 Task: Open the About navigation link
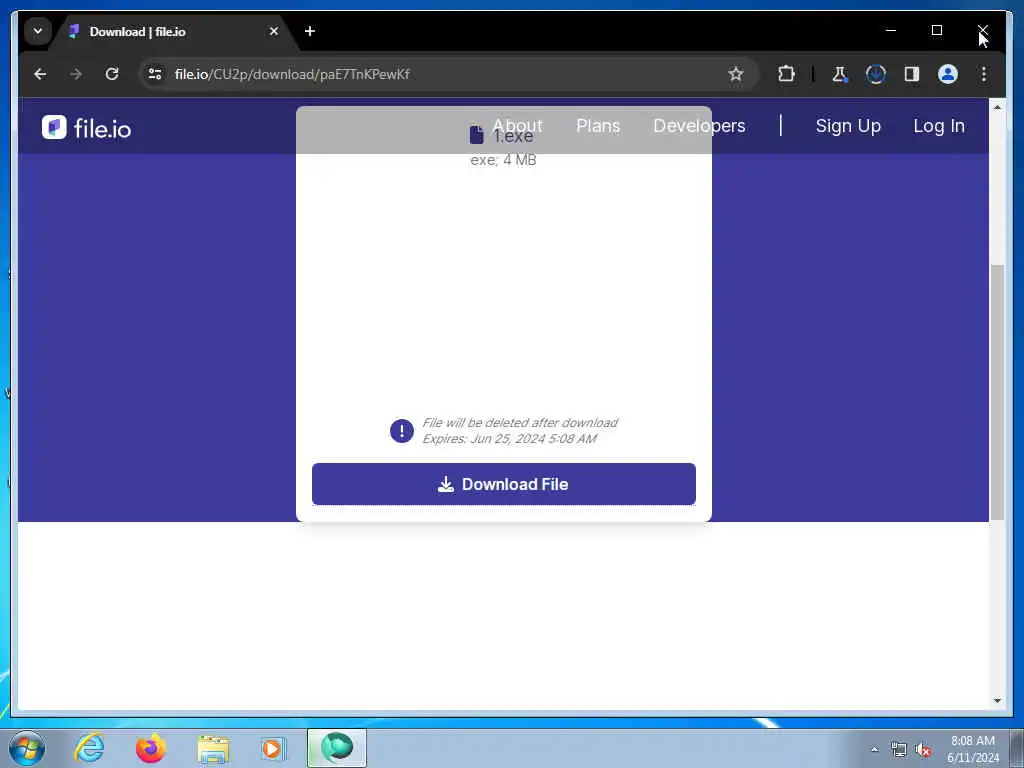(518, 125)
